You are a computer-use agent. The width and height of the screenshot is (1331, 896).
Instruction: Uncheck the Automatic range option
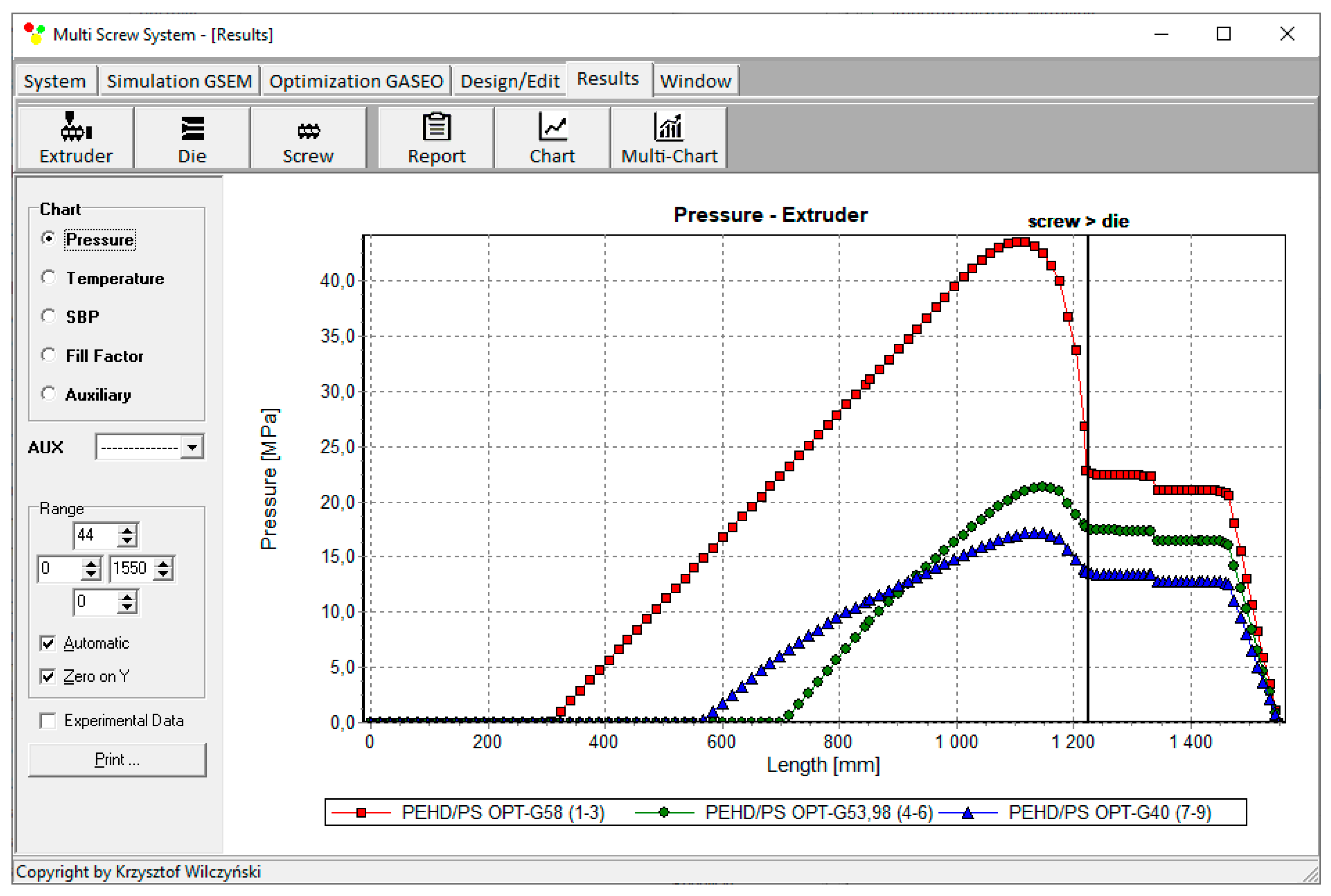47,643
